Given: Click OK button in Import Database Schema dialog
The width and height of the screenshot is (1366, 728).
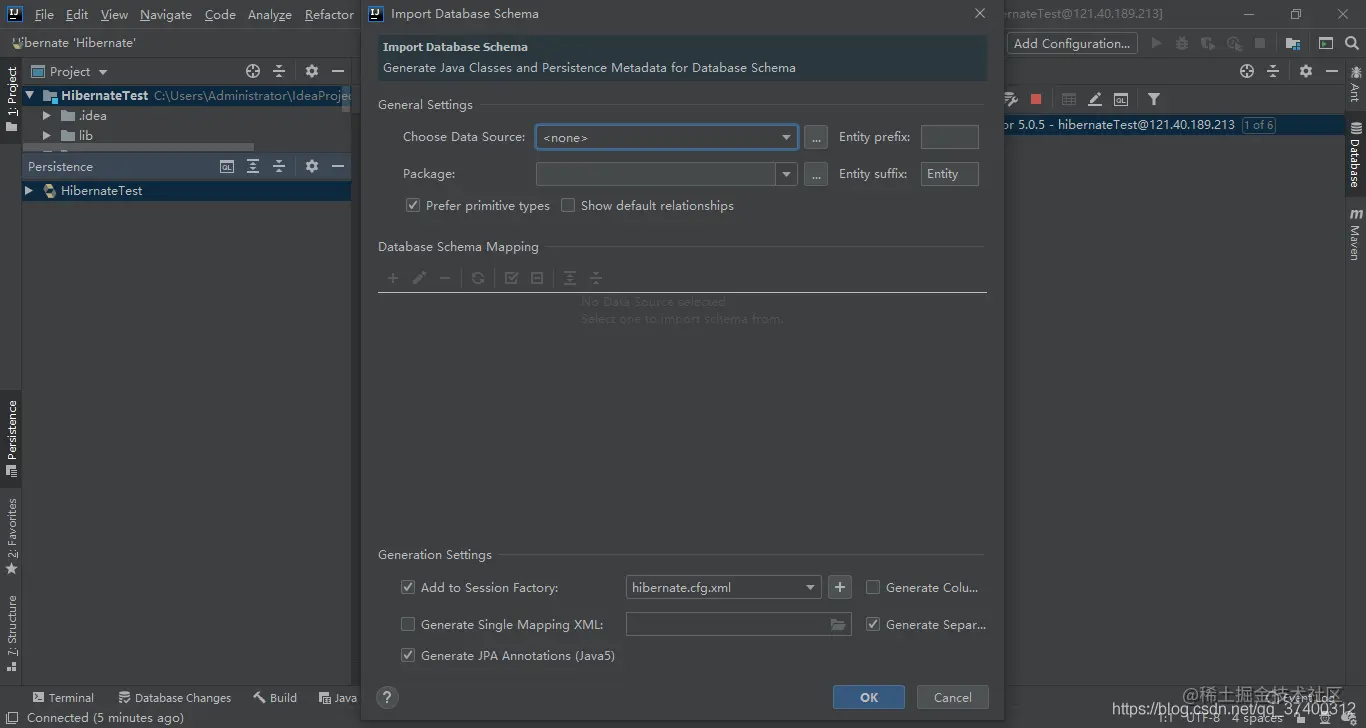Looking at the screenshot, I should (869, 697).
